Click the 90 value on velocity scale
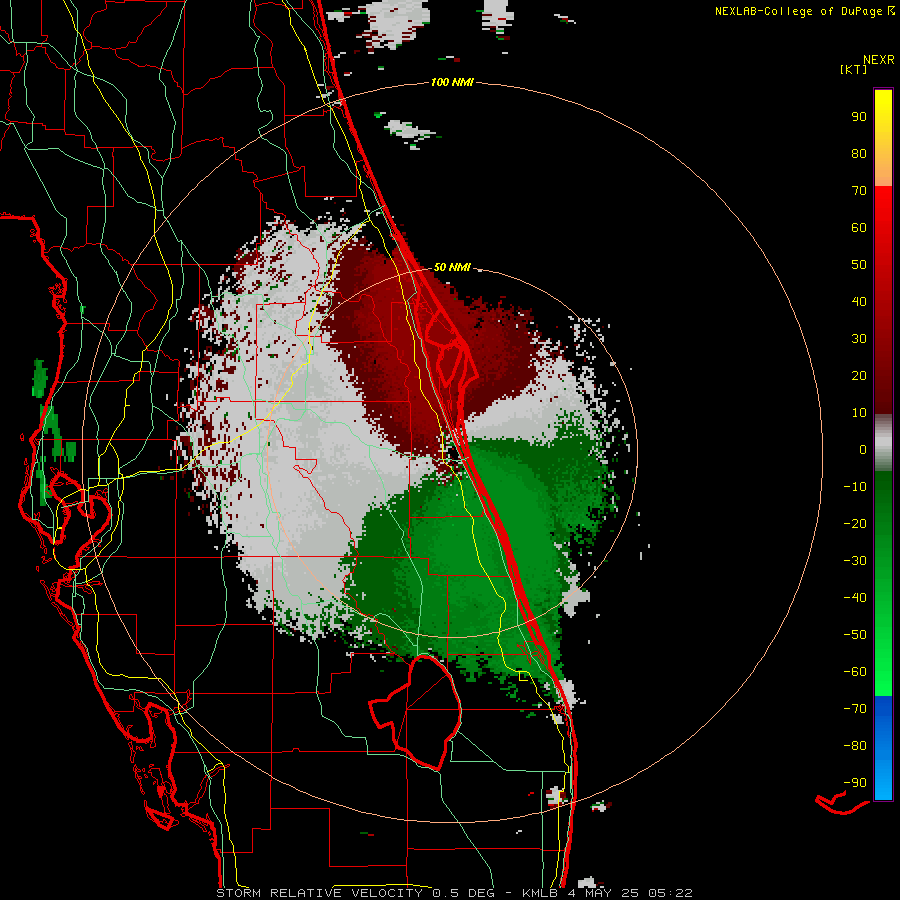The width and height of the screenshot is (900, 900). (x=859, y=117)
